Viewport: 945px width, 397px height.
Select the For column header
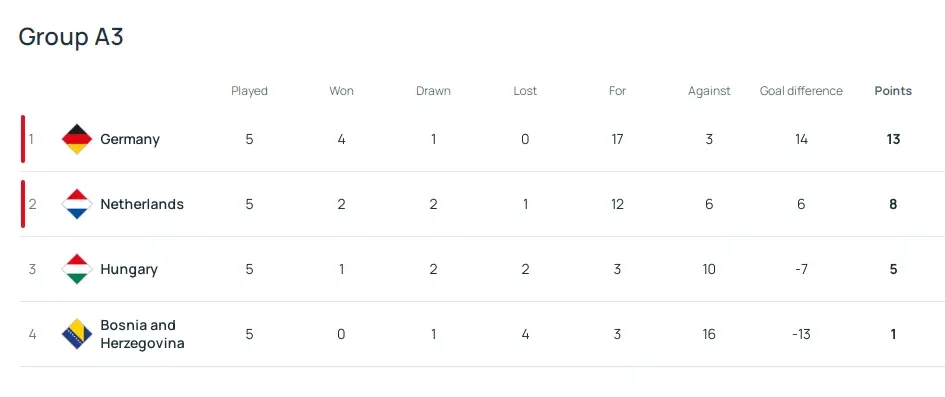coord(617,91)
